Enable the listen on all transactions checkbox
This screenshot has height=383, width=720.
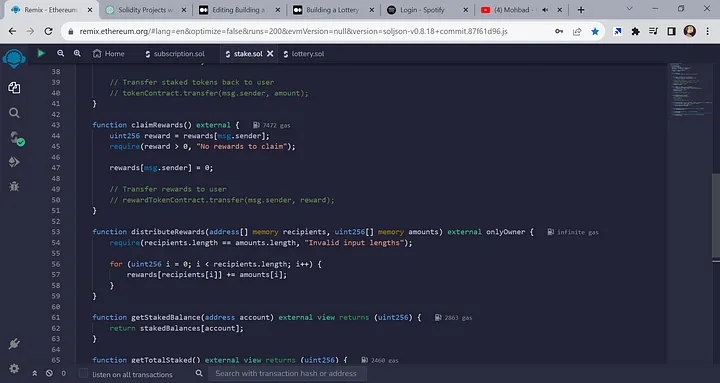(83, 373)
